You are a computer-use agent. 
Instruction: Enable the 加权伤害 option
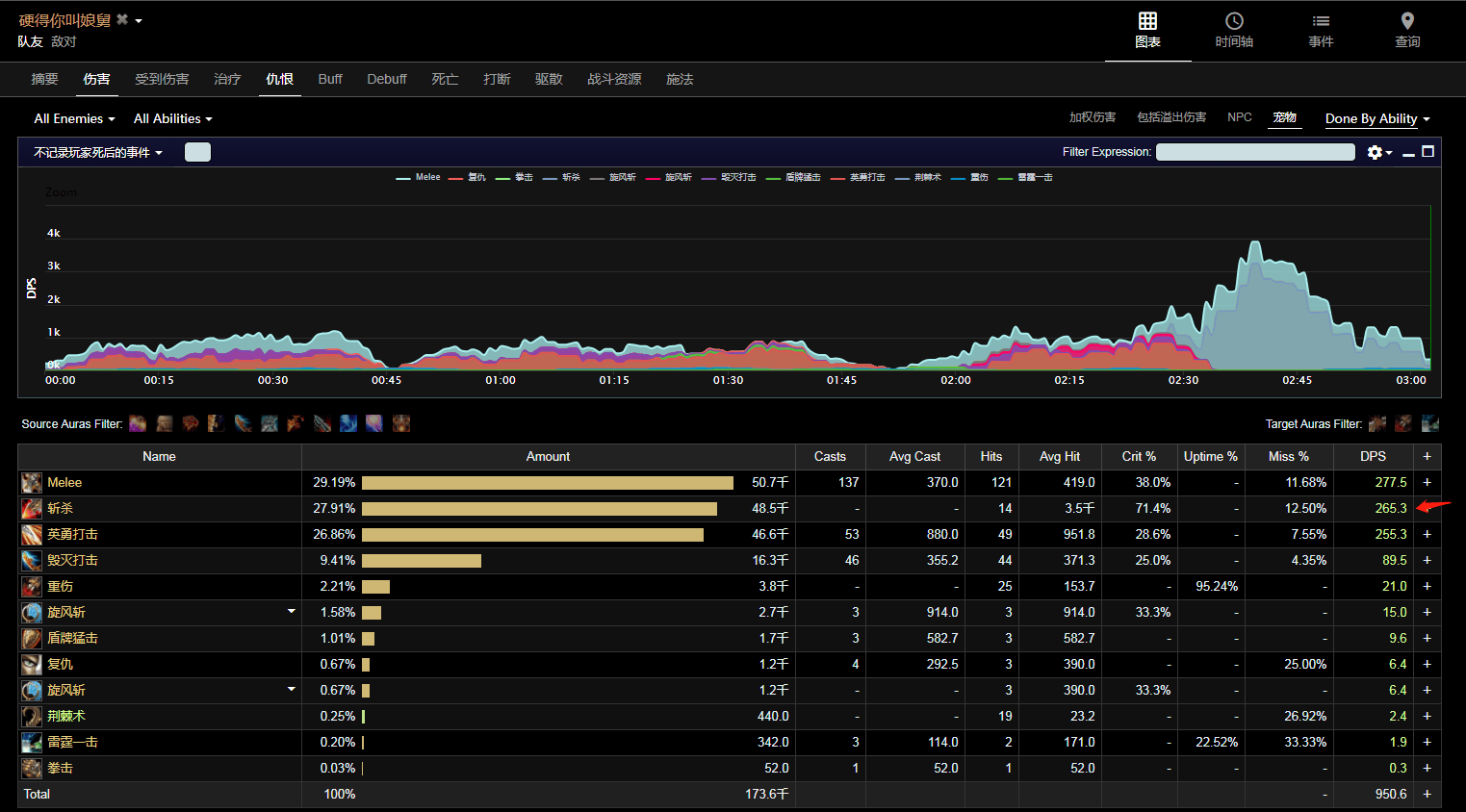(x=1093, y=117)
